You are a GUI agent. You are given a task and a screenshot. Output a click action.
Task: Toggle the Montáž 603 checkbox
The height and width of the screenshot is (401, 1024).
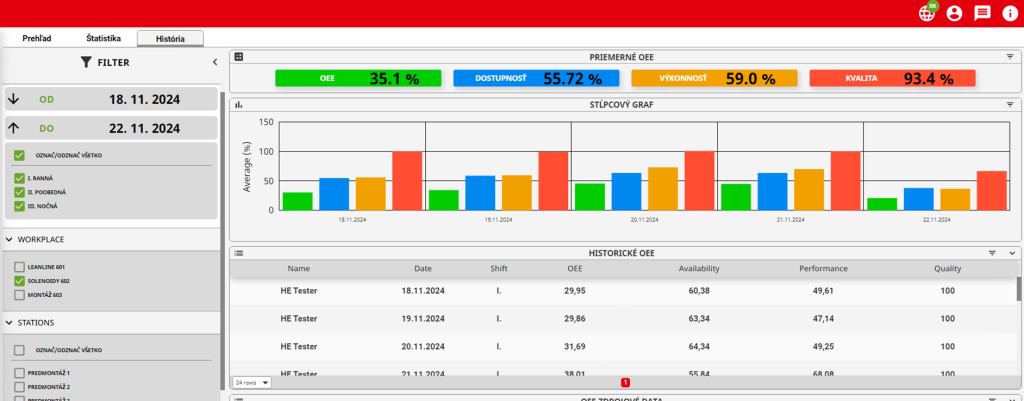(x=19, y=295)
